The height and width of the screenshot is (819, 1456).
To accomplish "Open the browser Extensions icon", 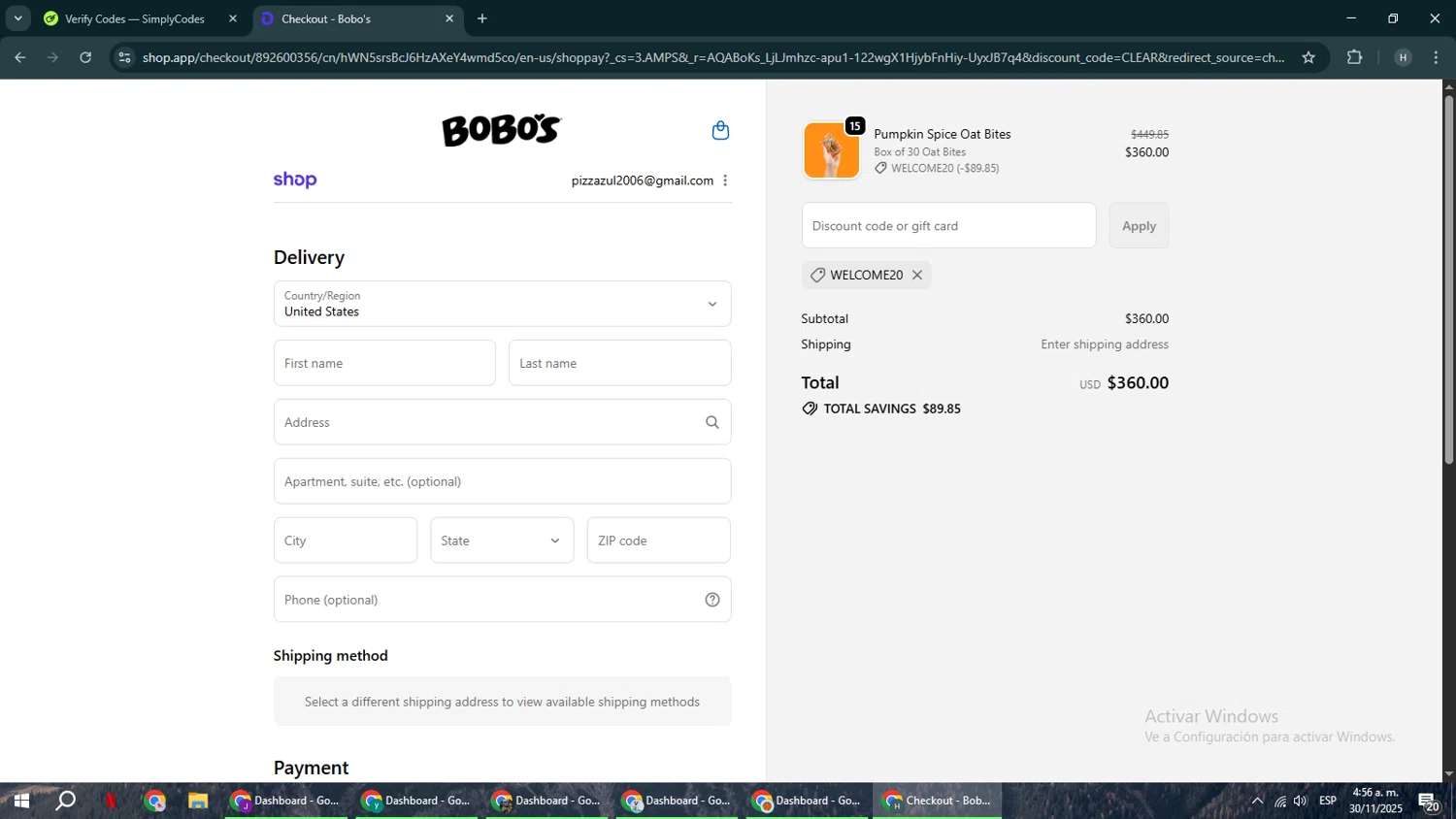I will (x=1355, y=57).
